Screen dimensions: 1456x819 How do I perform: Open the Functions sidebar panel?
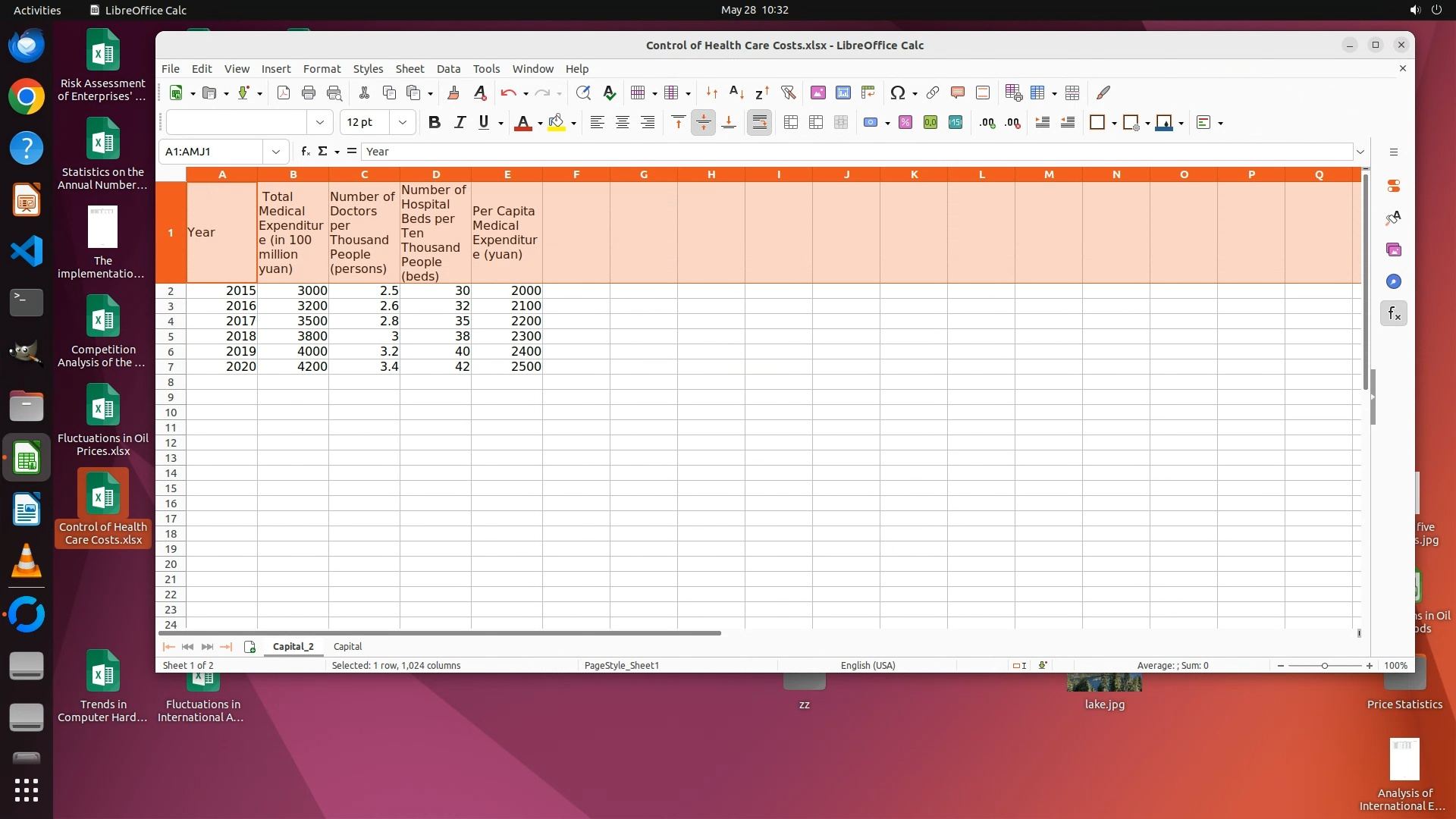pyautogui.click(x=1394, y=313)
